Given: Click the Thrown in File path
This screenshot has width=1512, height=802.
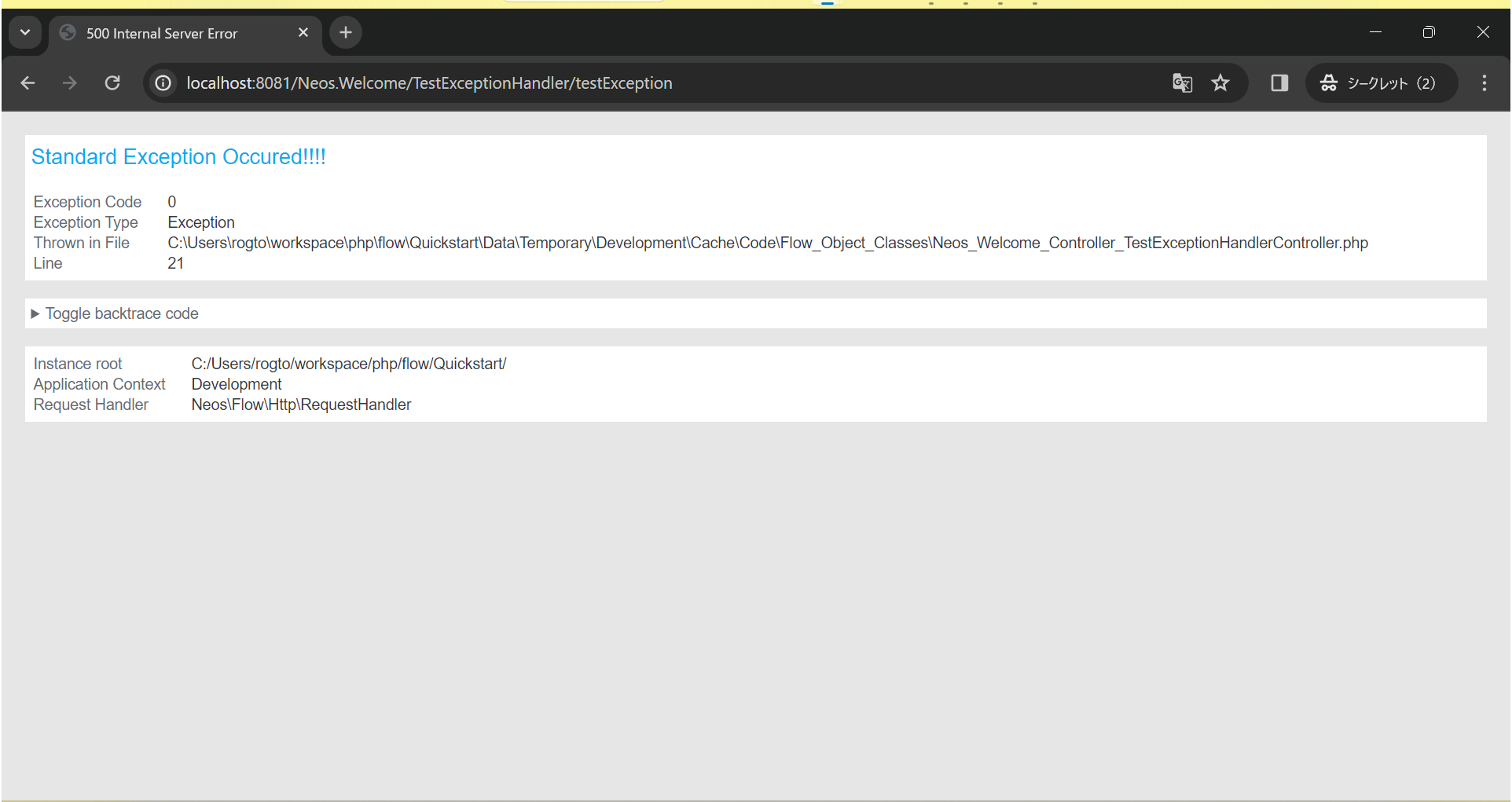Looking at the screenshot, I should 768,243.
